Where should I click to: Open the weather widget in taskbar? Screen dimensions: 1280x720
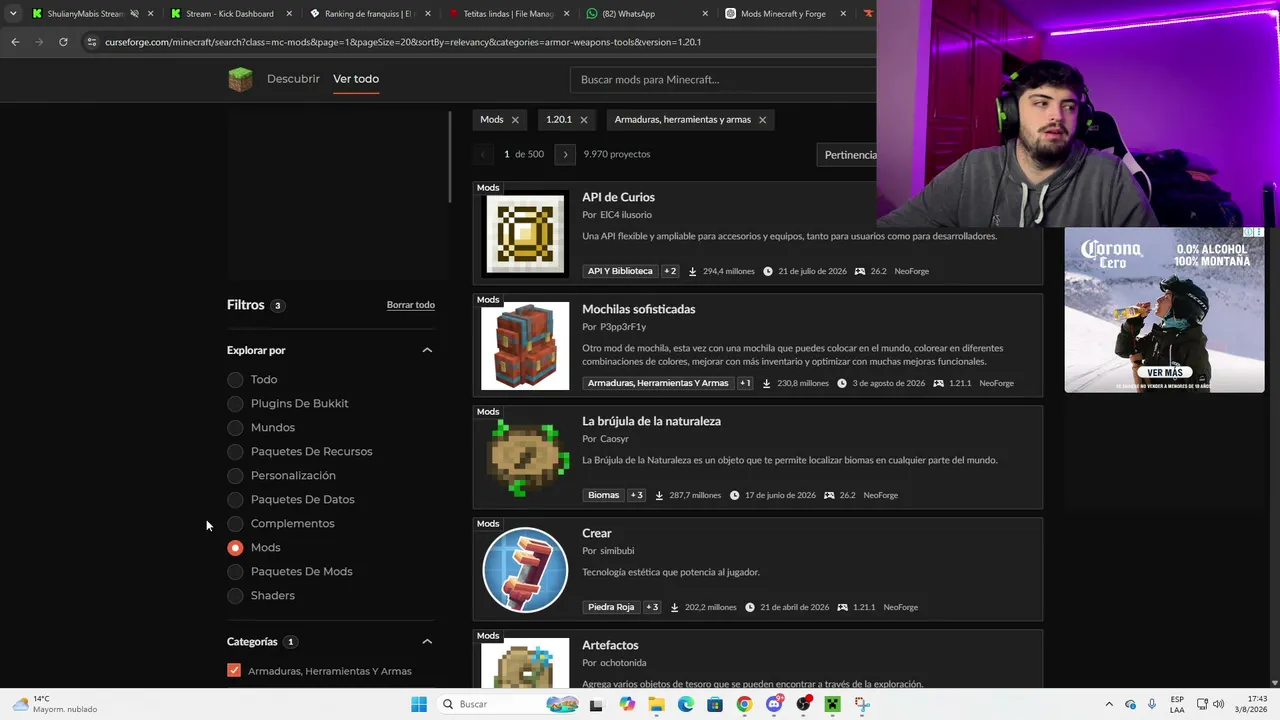click(x=55, y=704)
